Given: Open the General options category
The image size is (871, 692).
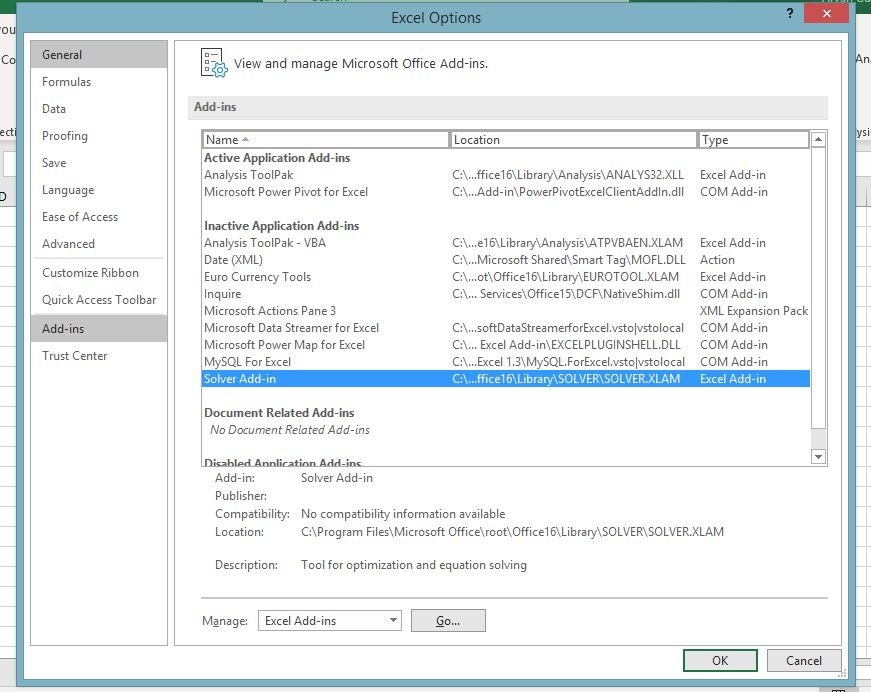Looking at the screenshot, I should click(x=99, y=55).
